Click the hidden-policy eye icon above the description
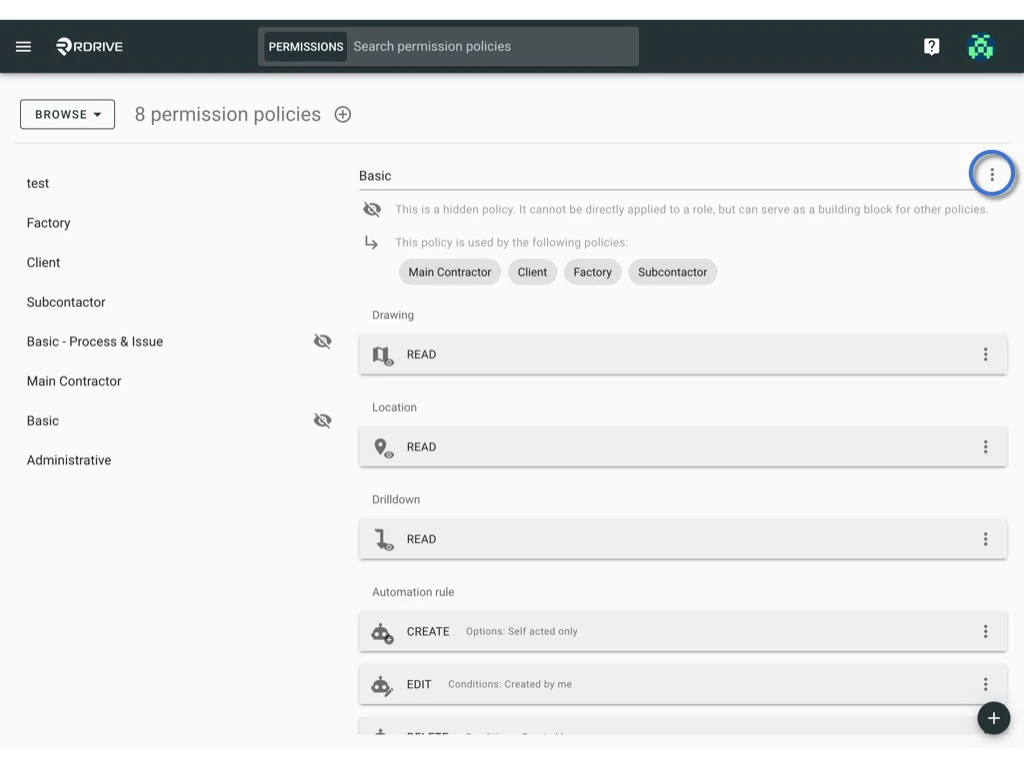 [x=372, y=209]
